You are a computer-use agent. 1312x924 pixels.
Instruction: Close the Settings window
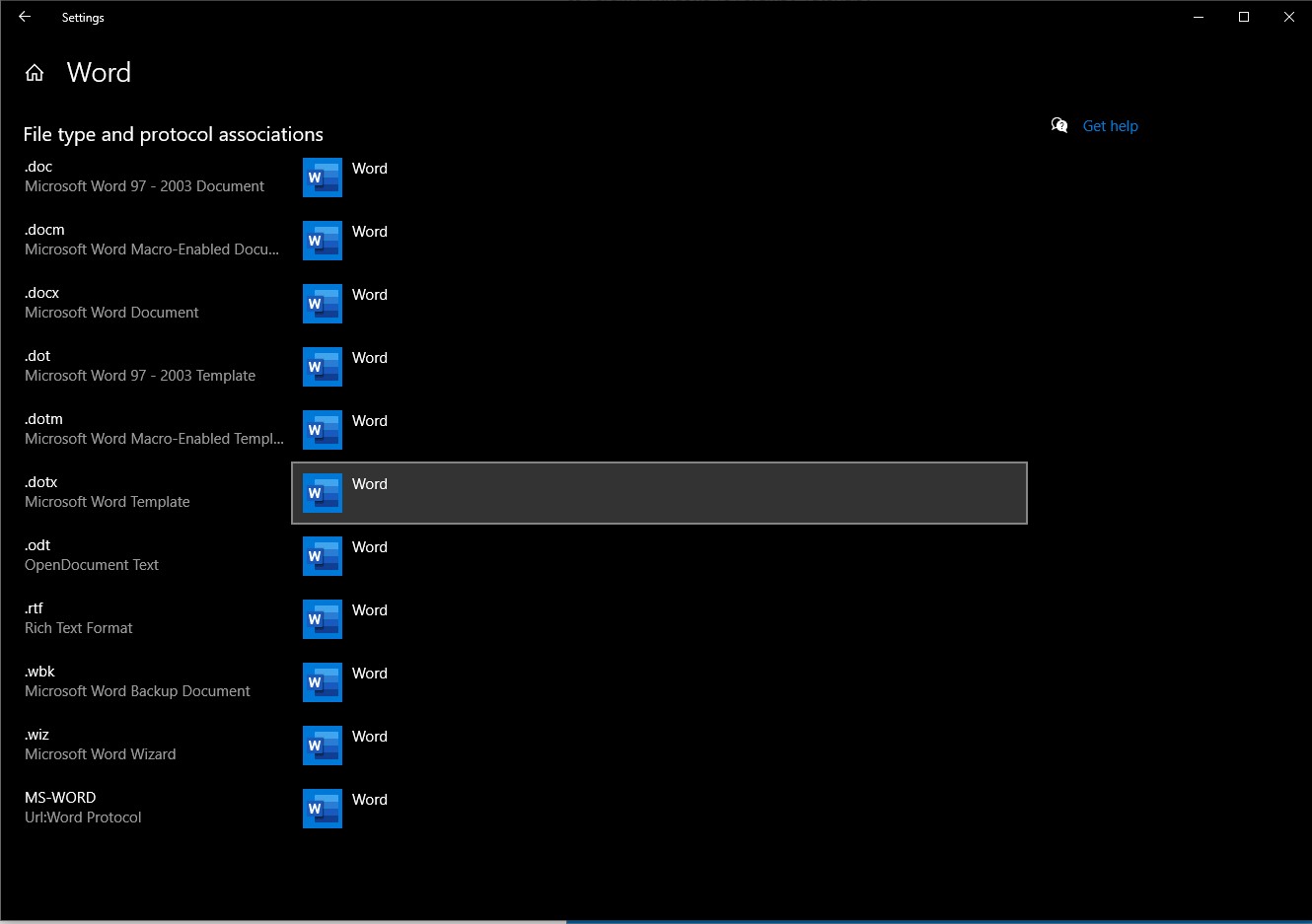[x=1289, y=17]
